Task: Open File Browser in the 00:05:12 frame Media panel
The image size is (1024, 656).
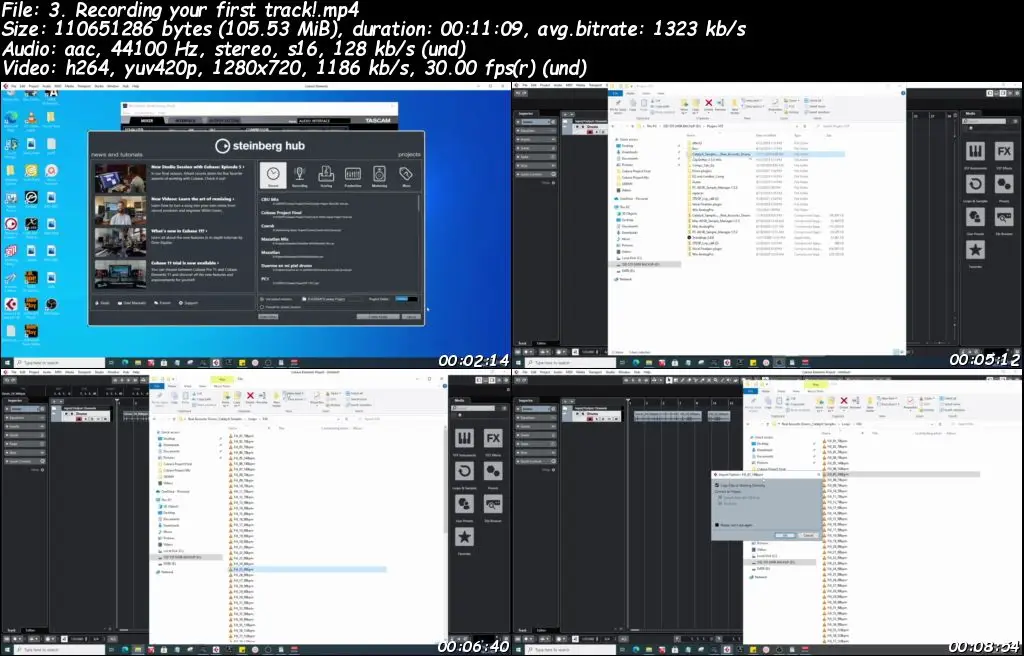Action: [x=1004, y=216]
